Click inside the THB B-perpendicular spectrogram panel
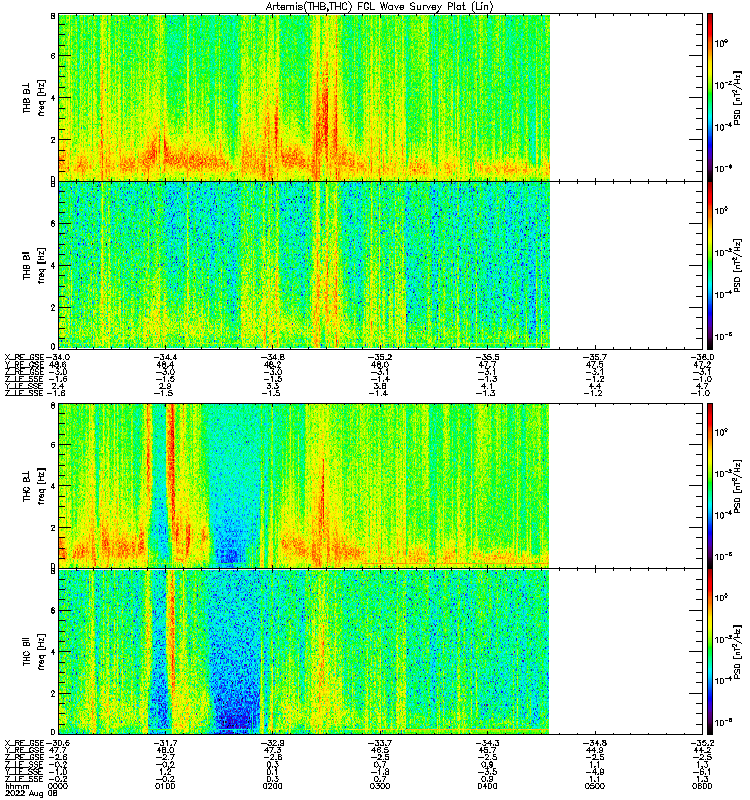This screenshot has width=750, height=800. [381, 97]
